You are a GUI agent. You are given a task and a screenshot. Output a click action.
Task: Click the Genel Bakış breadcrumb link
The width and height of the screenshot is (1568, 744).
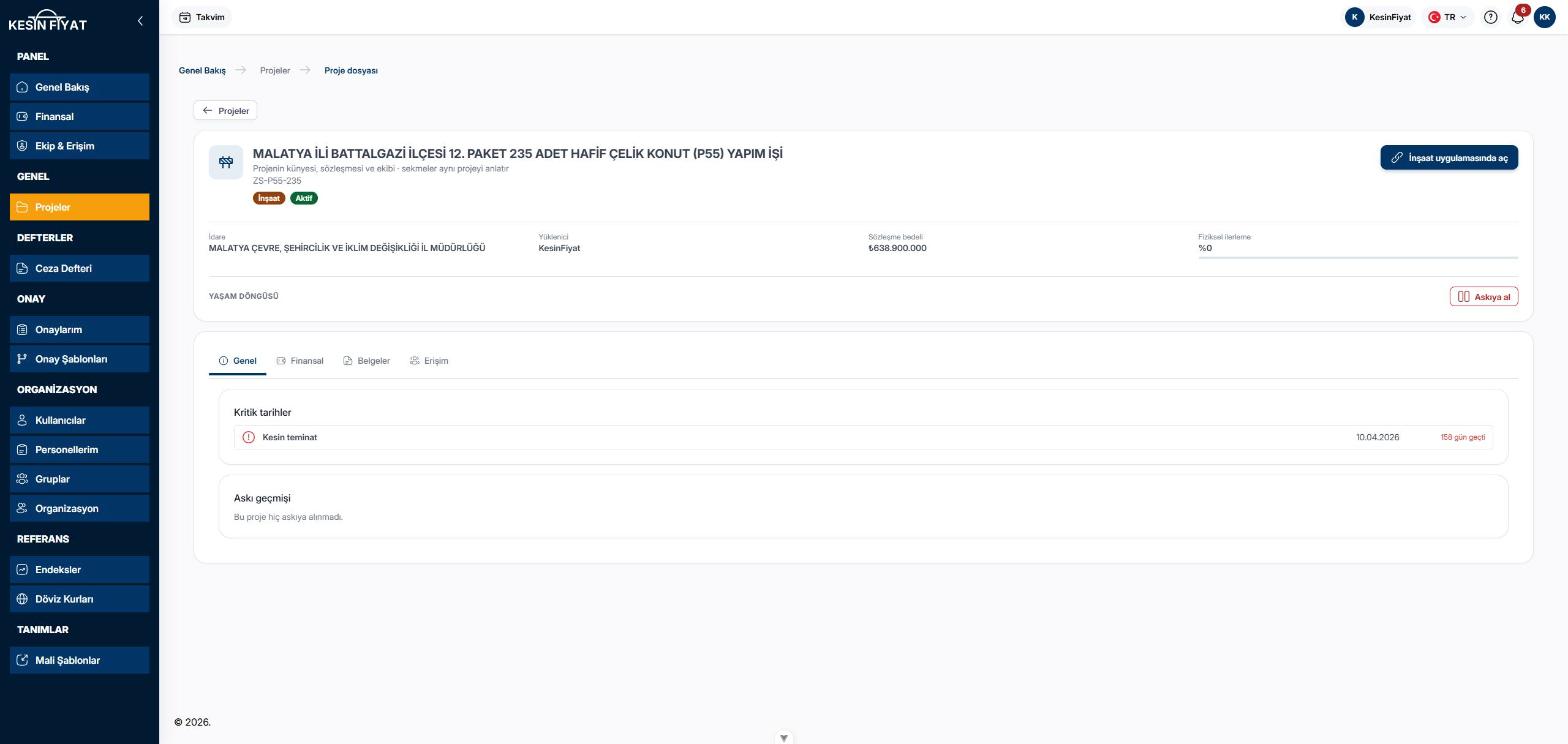[202, 70]
